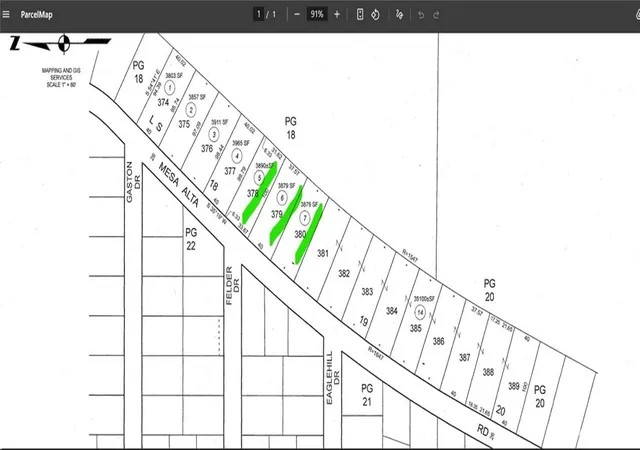Click the ParcelMap document title

[x=36, y=15]
